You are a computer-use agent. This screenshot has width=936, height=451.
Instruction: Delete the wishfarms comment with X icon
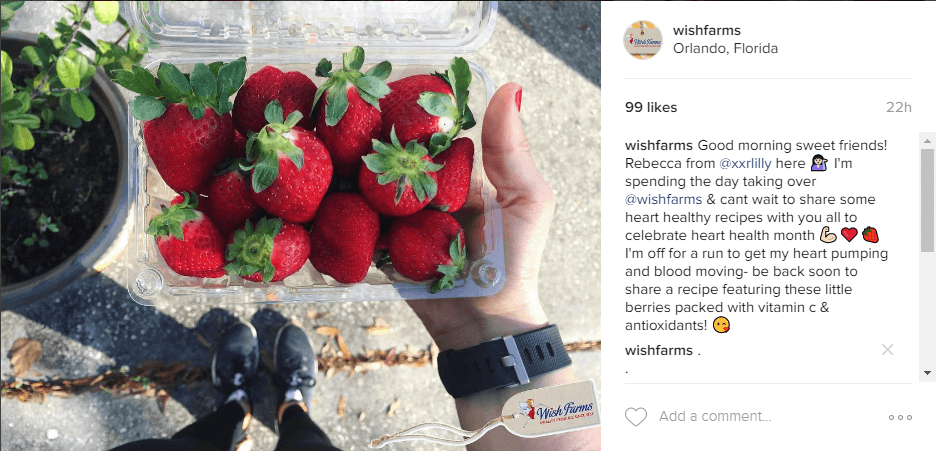888,350
